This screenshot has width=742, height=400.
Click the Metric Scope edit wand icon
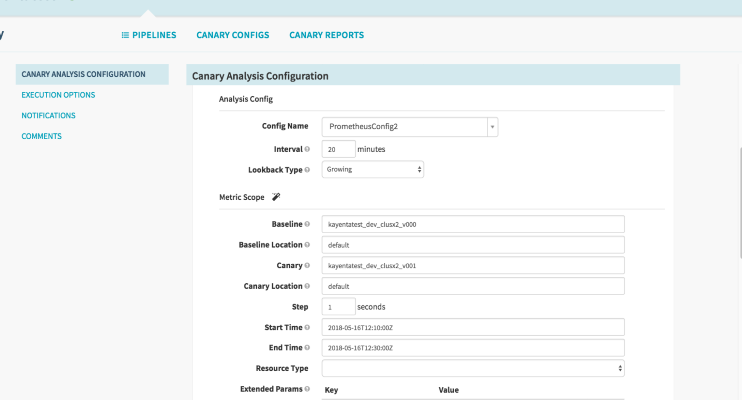pos(276,198)
